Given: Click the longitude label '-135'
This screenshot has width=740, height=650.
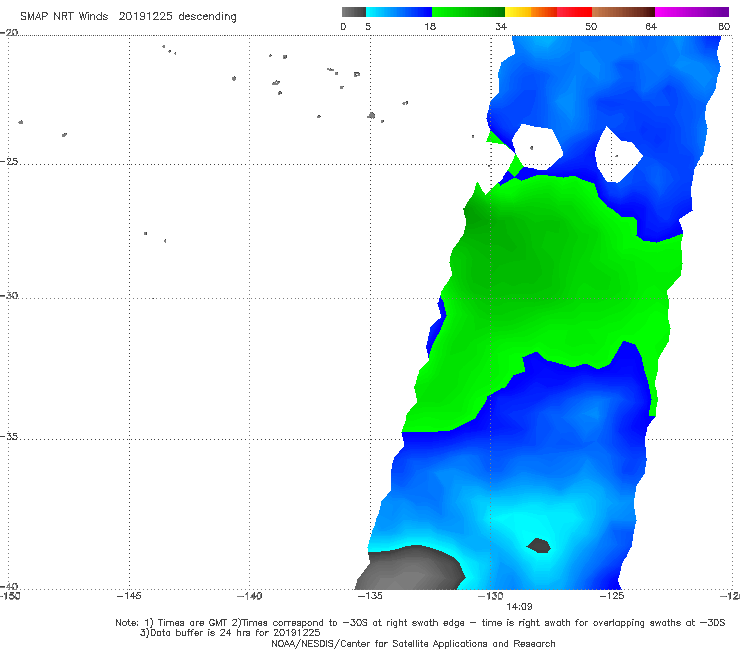Looking at the screenshot, I should 370,596.
